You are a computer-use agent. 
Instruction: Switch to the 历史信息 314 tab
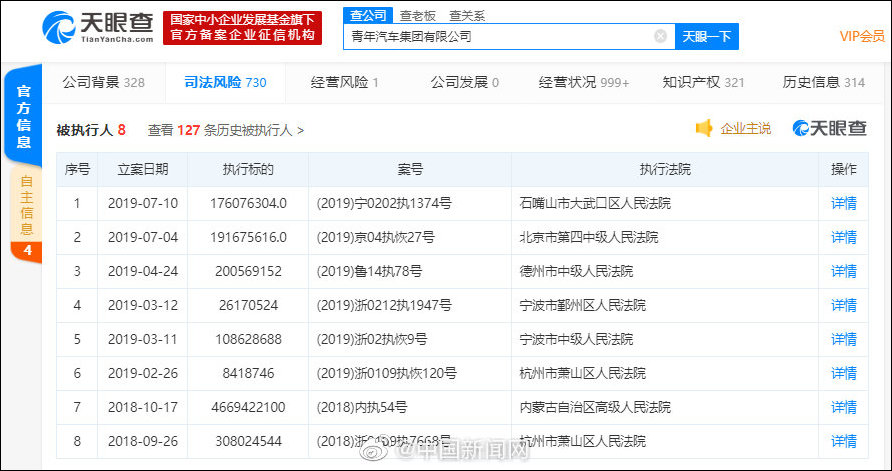[x=824, y=82]
